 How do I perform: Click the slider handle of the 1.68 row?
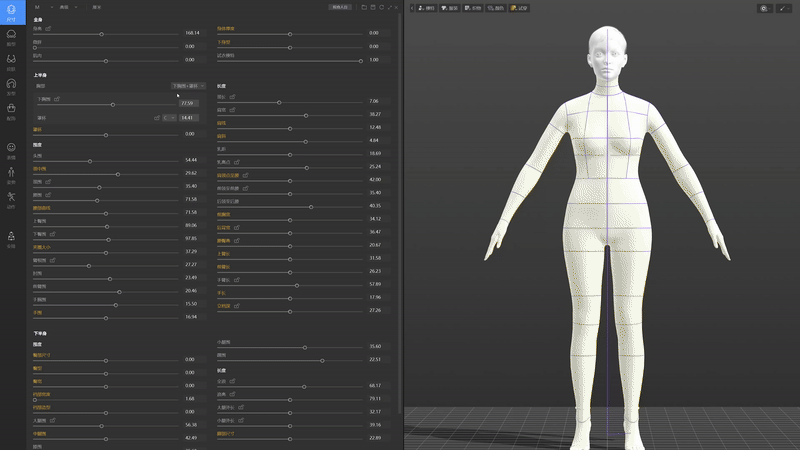35,400
